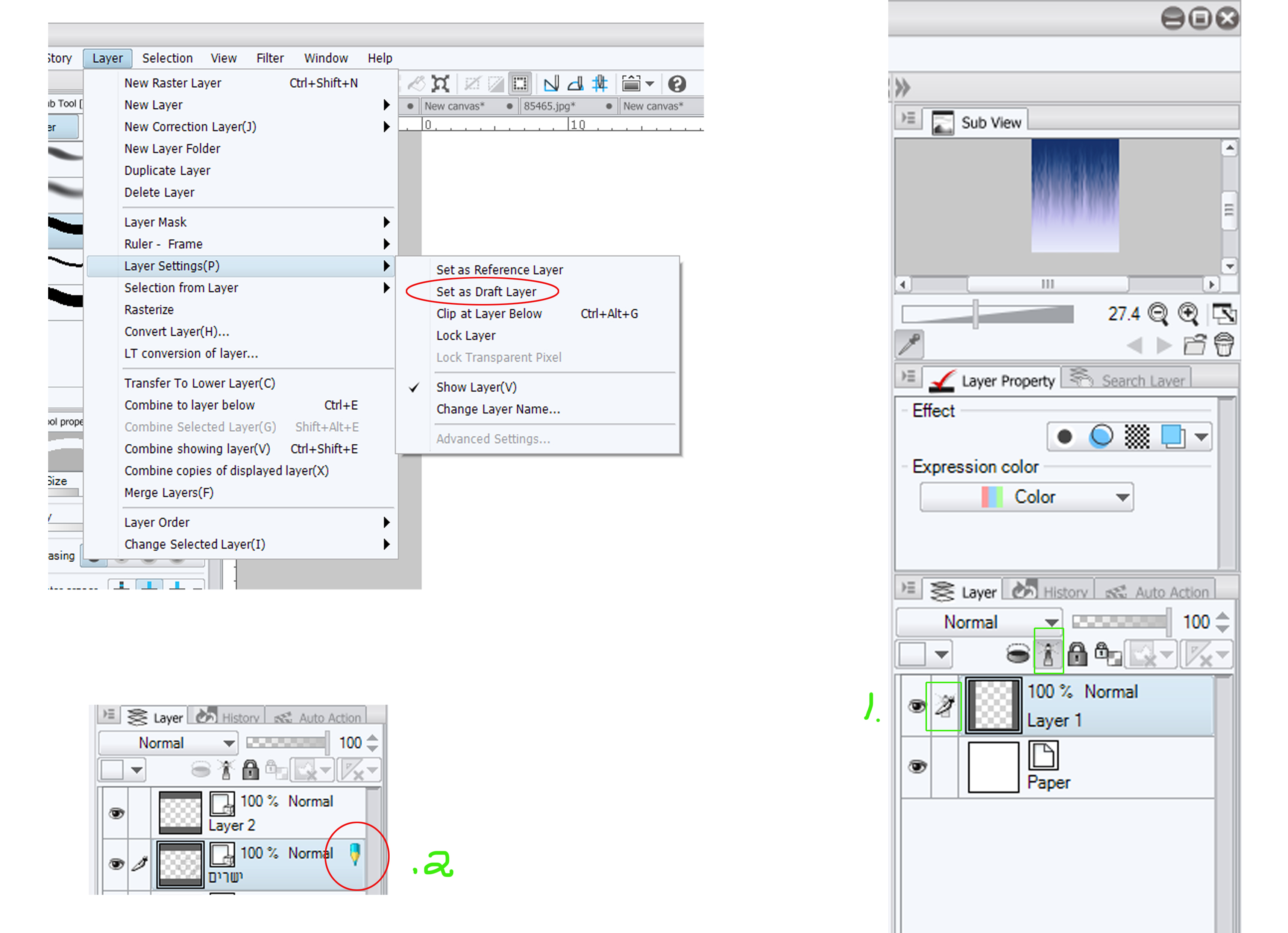Click the help question mark icon

coord(677,84)
